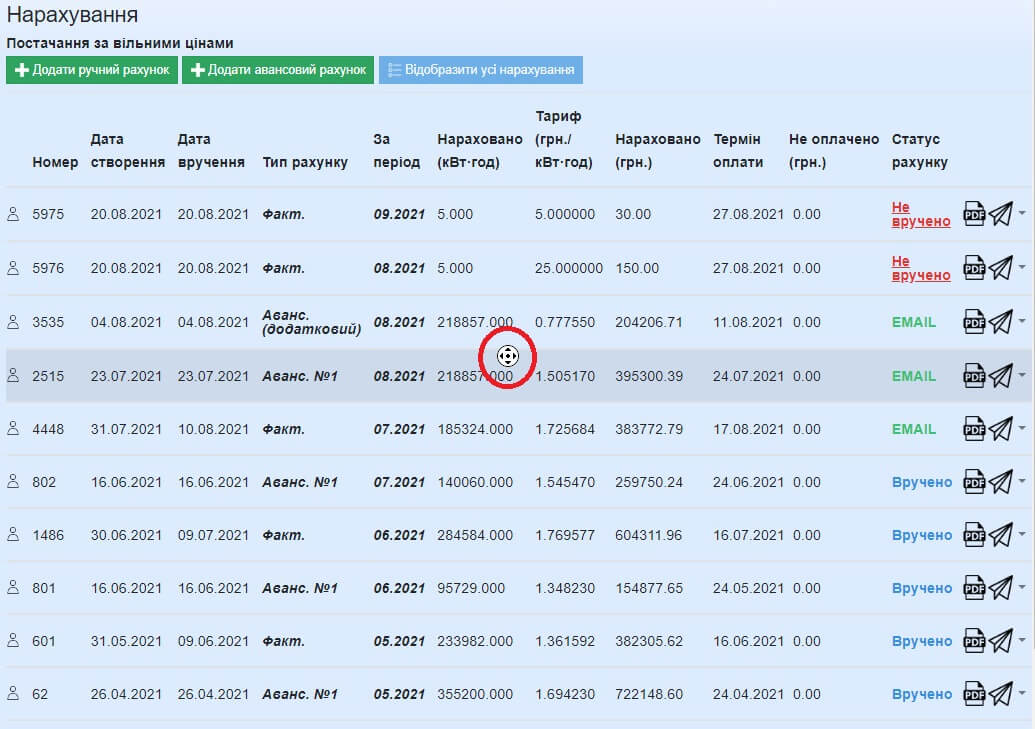Click send icon for invoice 2515
The width and height of the screenshot is (1035, 729).
[1001, 376]
